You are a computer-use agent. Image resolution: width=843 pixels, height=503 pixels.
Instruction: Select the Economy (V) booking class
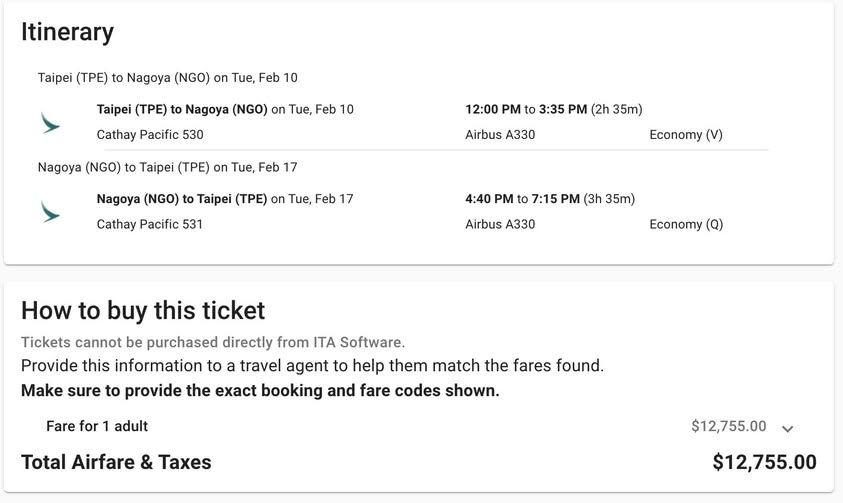(x=686, y=135)
